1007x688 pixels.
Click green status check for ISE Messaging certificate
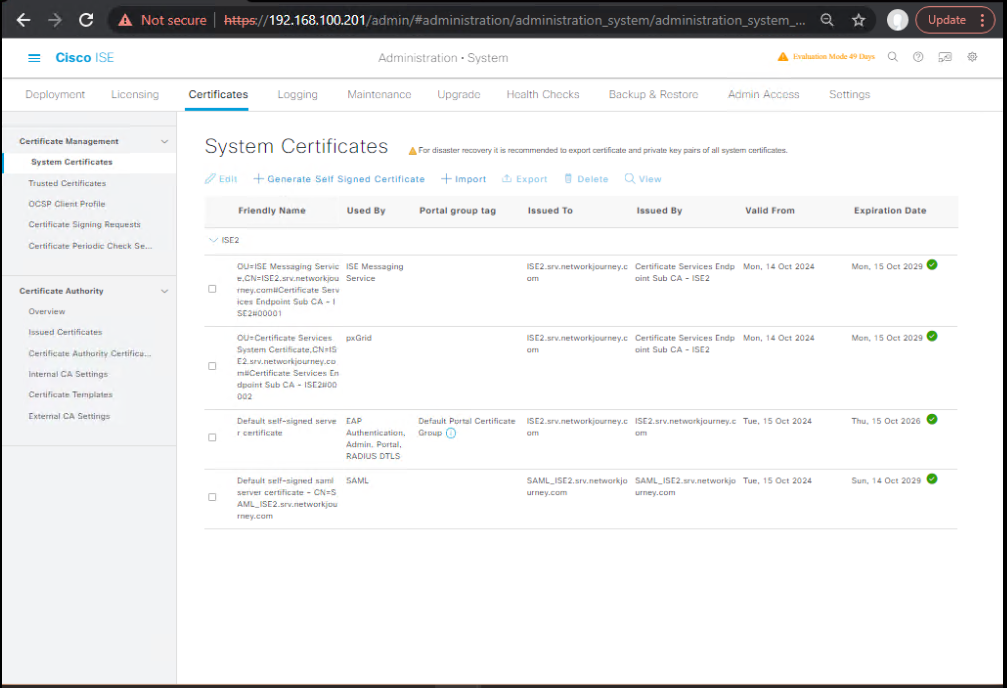click(932, 265)
